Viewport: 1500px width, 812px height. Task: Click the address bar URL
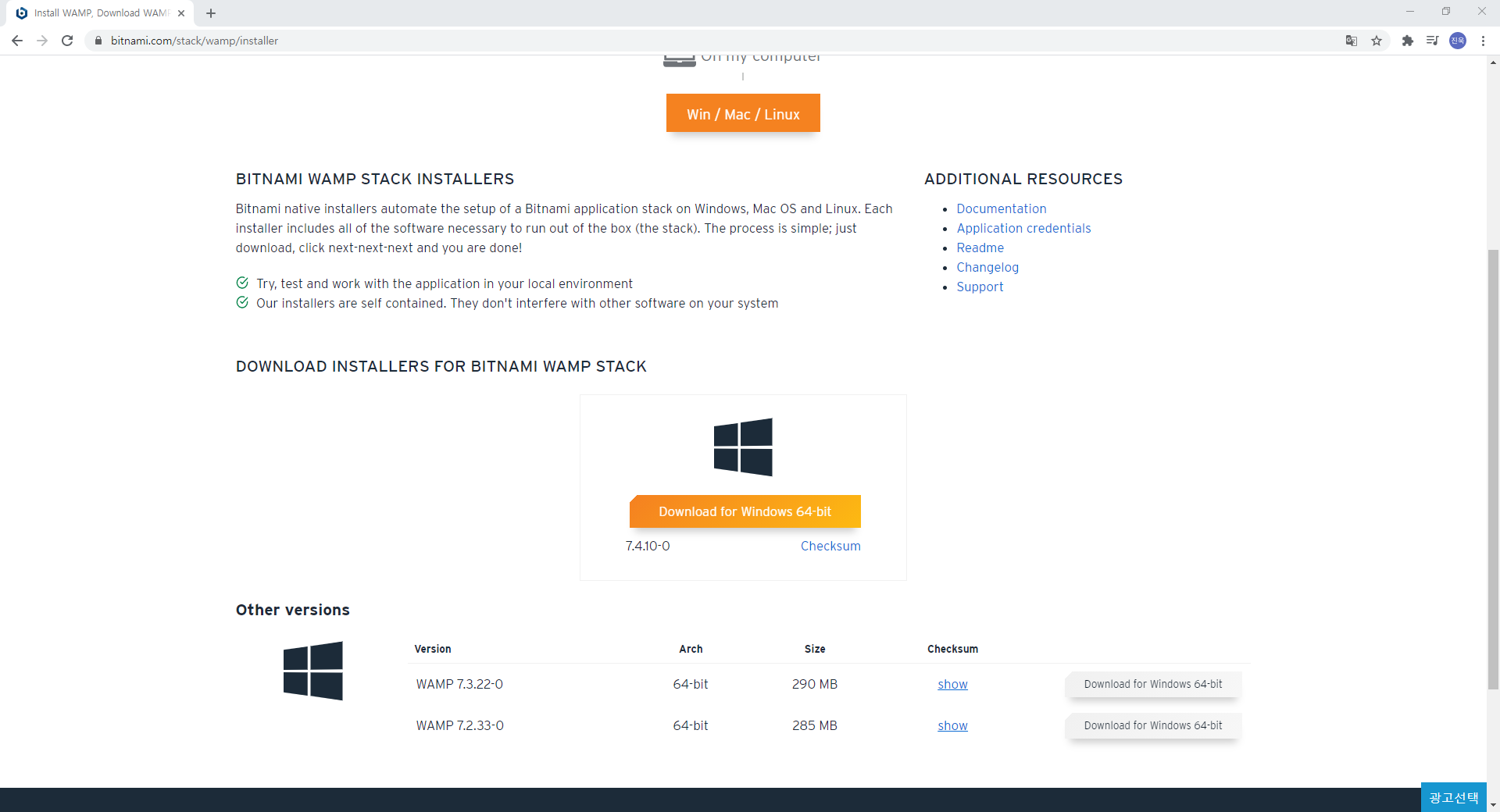(195, 41)
